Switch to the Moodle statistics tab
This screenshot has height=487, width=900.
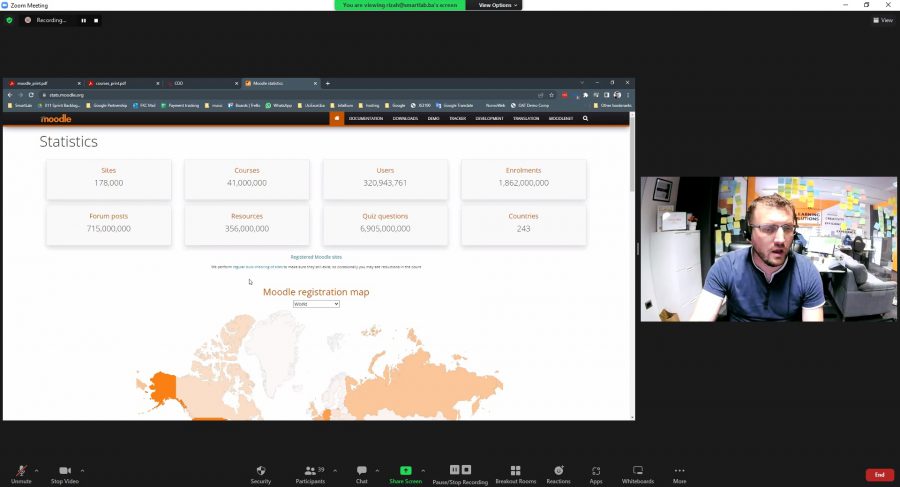280,83
